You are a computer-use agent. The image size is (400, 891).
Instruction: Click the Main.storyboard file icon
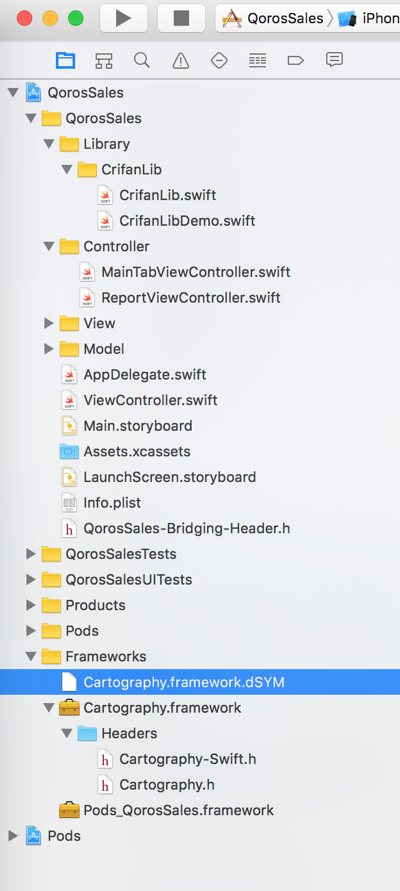point(69,426)
